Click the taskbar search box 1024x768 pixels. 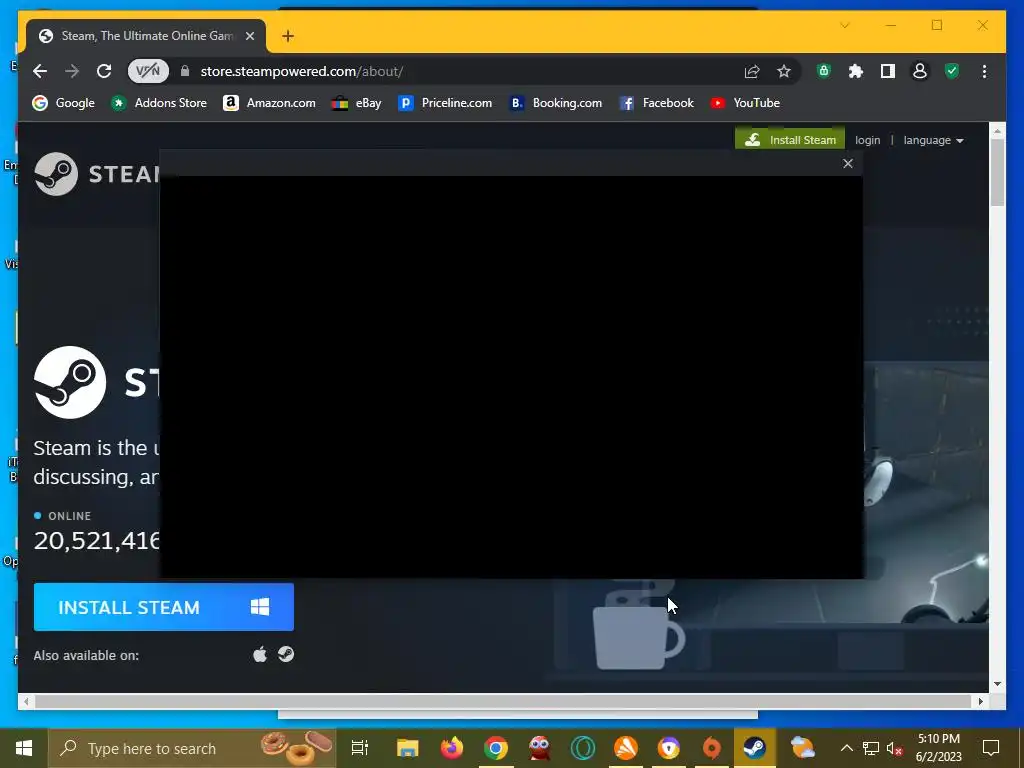point(192,748)
